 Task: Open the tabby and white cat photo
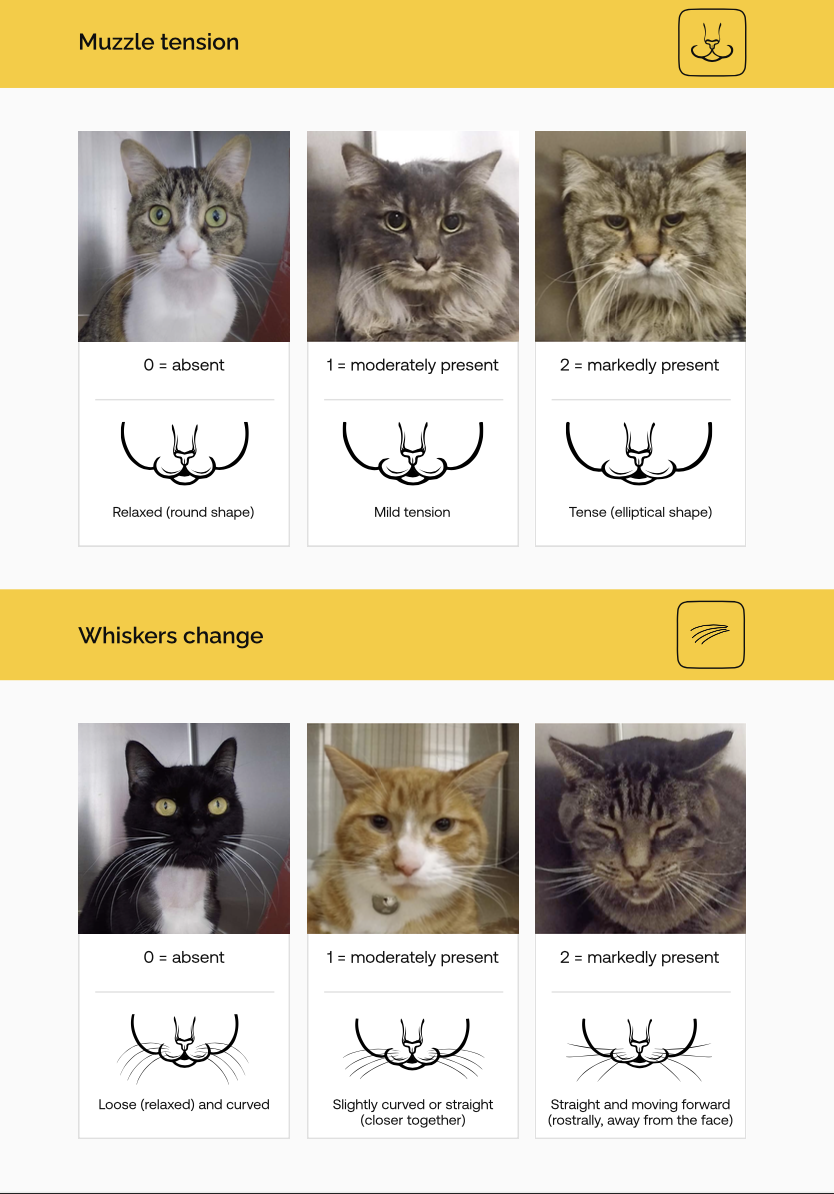pos(184,236)
